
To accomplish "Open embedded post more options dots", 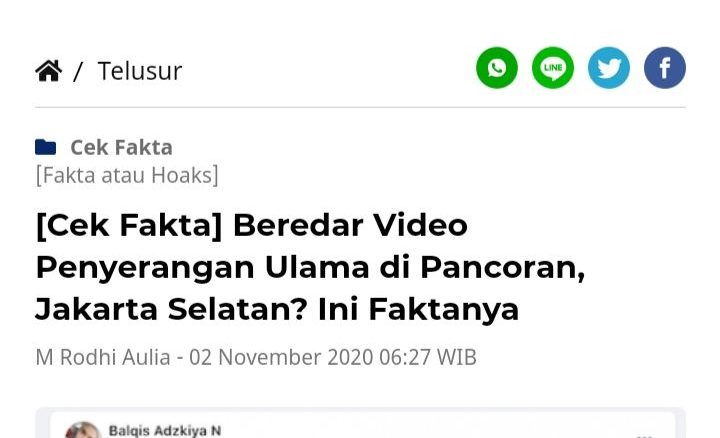I will coord(645,435).
